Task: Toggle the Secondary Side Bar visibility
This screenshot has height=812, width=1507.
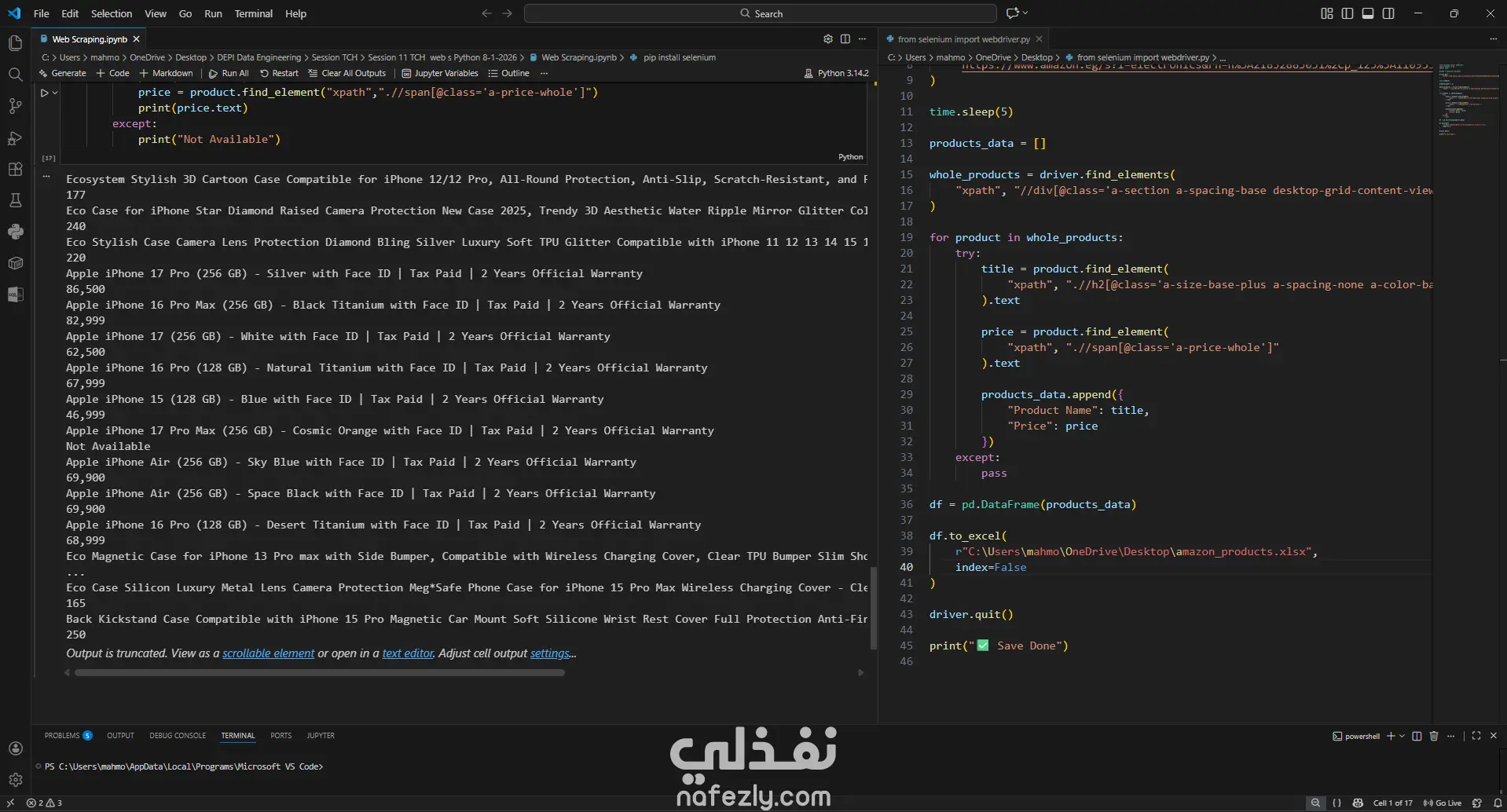Action: (x=1388, y=13)
